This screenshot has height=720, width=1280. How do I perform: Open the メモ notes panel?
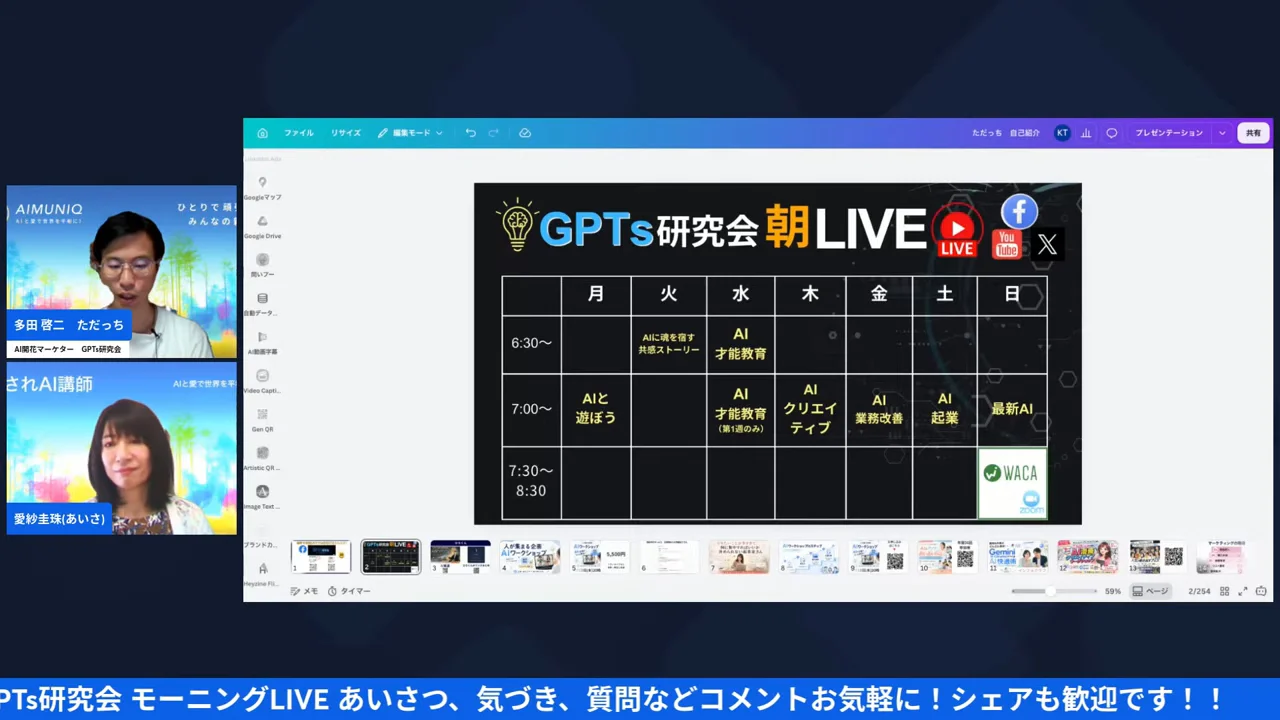tap(304, 591)
